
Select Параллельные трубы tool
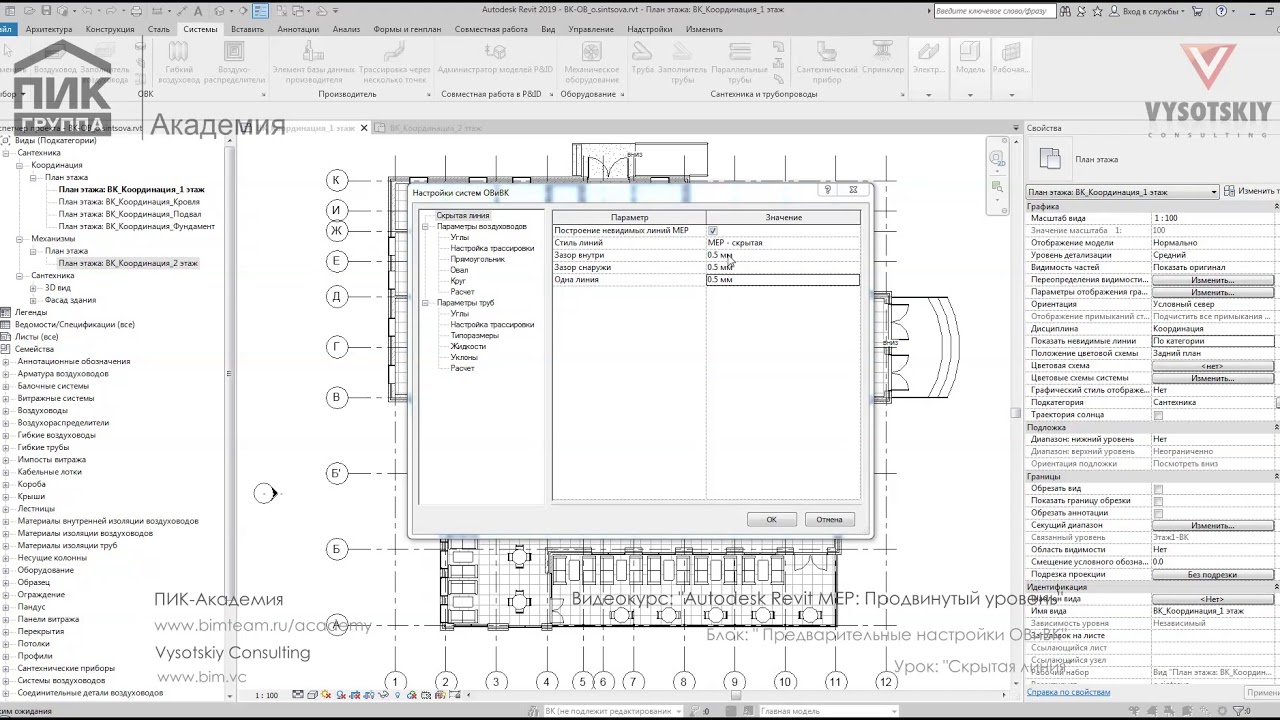pos(739,62)
